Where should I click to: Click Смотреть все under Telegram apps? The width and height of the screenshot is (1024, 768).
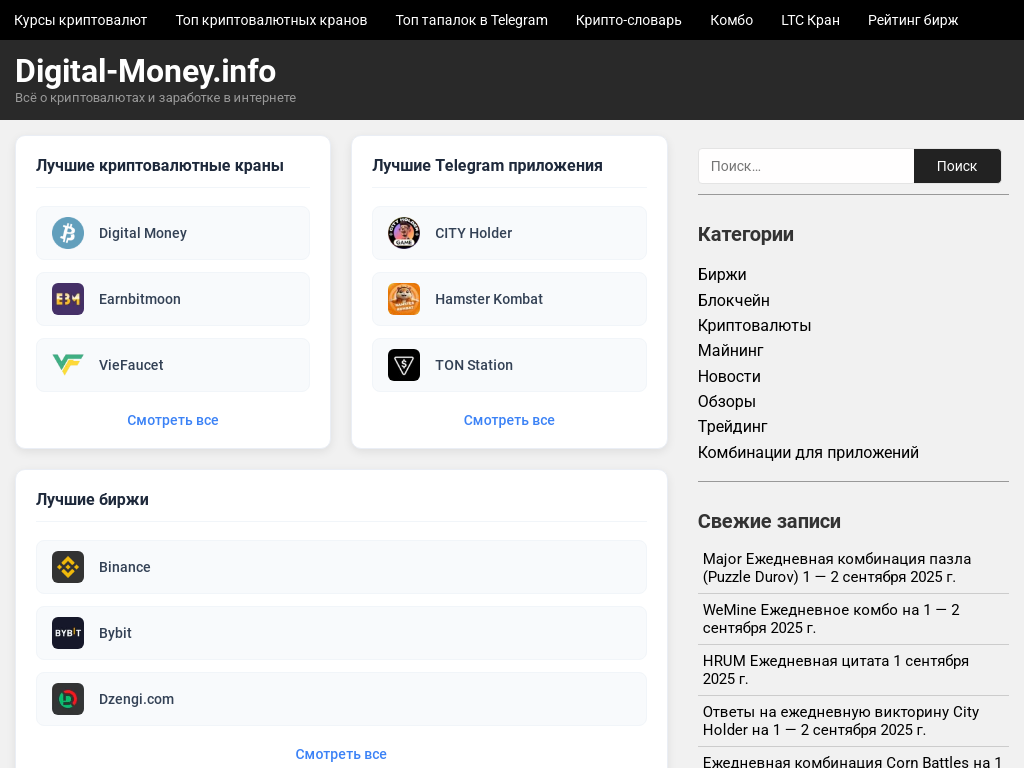pos(509,420)
